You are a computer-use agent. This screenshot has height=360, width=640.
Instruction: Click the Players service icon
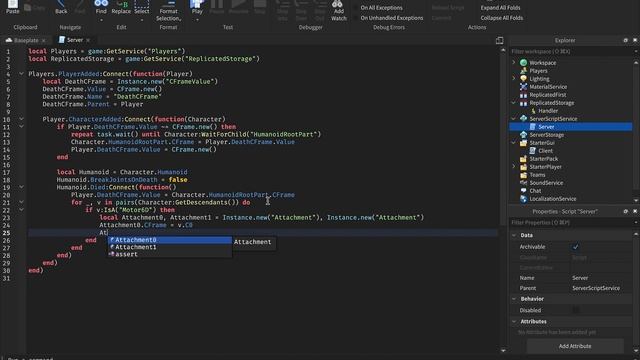(x=524, y=71)
